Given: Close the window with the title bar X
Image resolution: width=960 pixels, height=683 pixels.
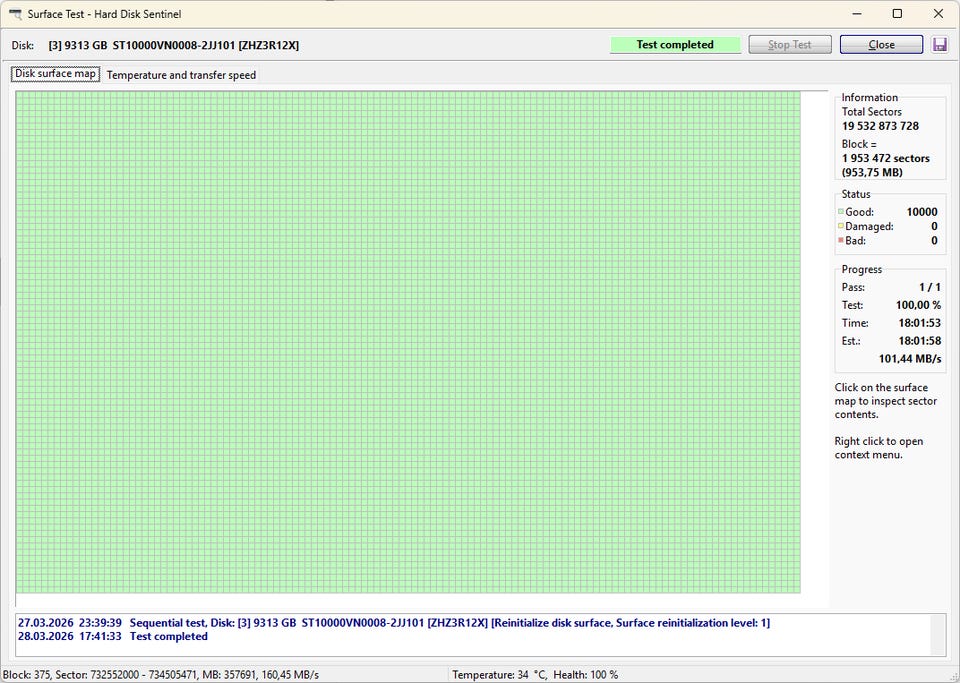Looking at the screenshot, I should pos(938,13).
